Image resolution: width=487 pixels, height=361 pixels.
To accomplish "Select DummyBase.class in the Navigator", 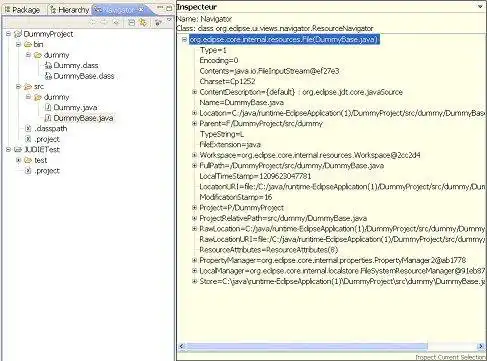I will point(84,76).
